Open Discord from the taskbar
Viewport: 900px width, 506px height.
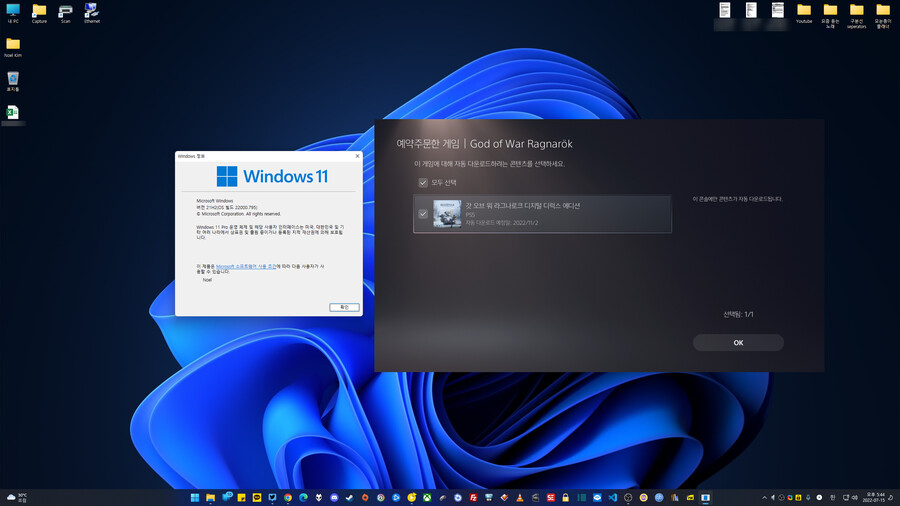point(334,497)
